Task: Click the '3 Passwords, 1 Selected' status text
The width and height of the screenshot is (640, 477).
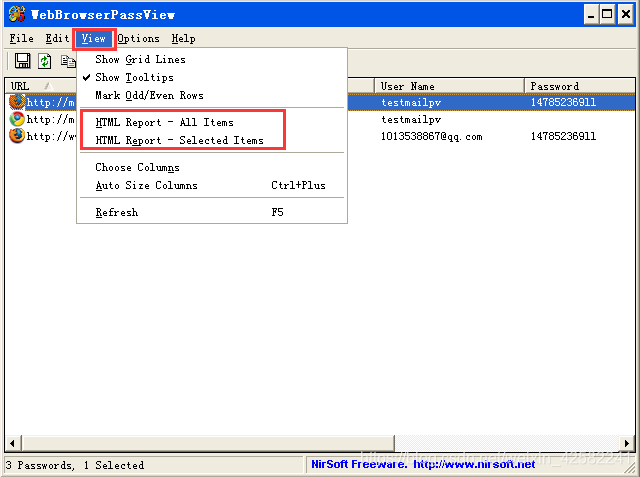Action: tap(75, 465)
